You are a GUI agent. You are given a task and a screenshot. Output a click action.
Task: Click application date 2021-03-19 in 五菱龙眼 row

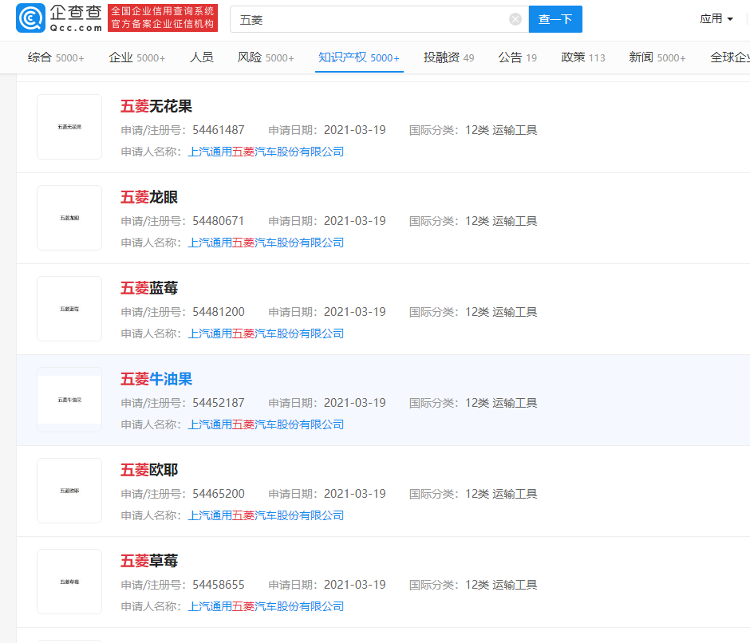[354, 221]
